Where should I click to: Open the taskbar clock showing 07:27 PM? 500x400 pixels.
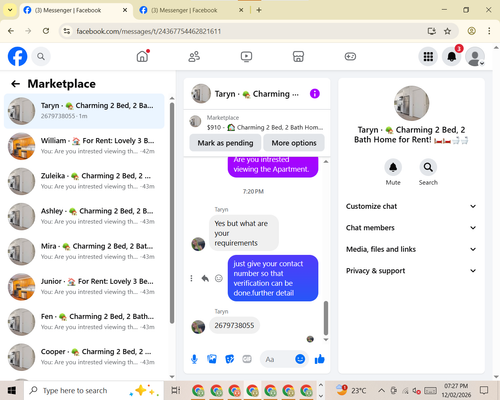[456, 390]
